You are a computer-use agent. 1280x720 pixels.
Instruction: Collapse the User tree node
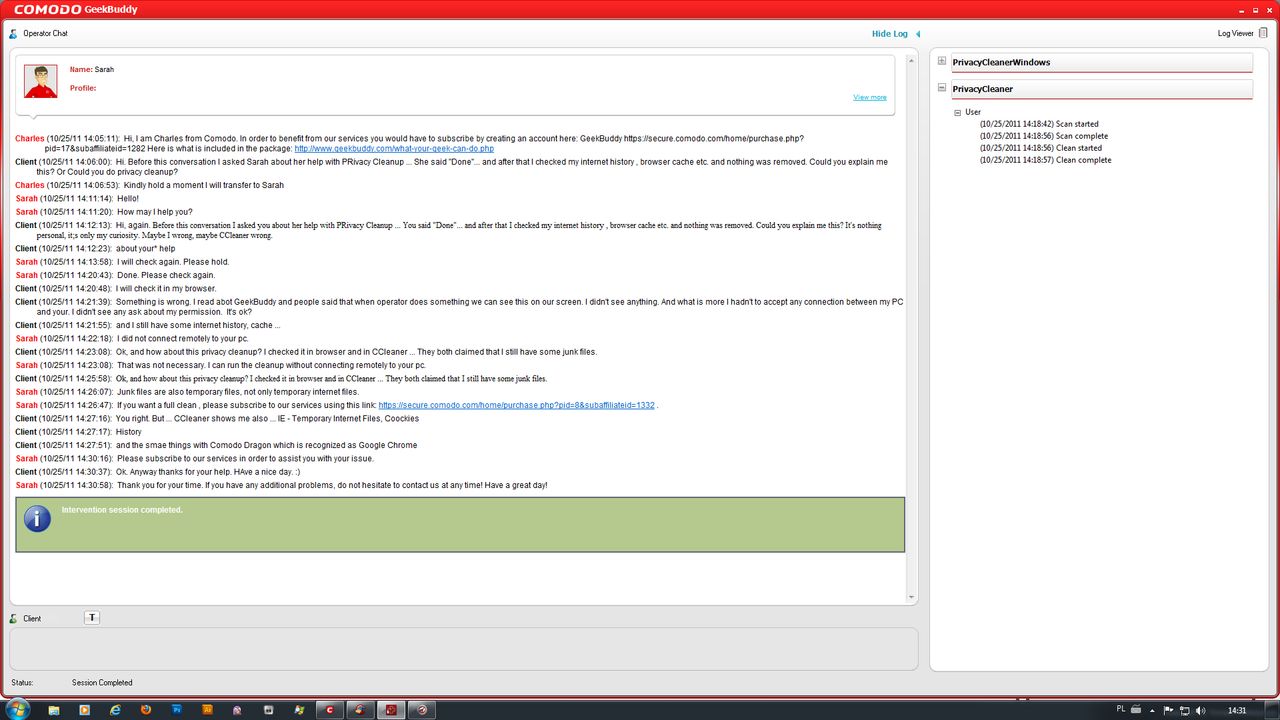[958, 112]
